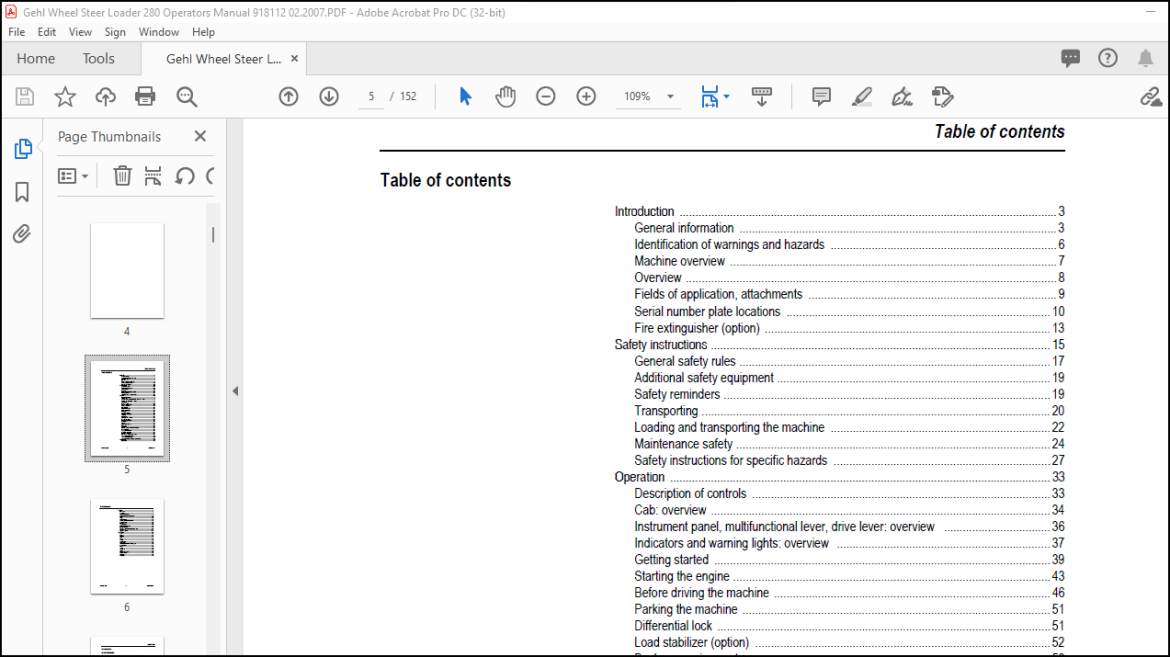
Task: Switch to the Tools tab
Action: (98, 58)
